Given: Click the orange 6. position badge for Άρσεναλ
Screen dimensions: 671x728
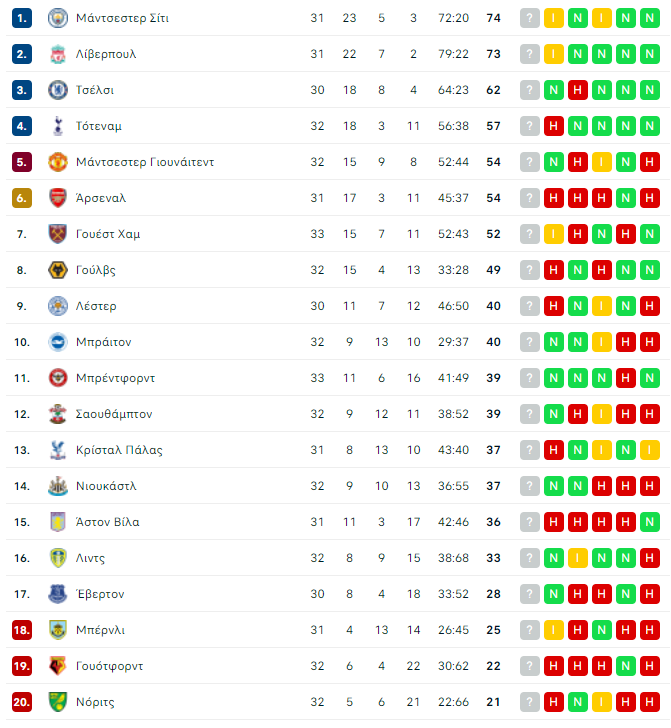Looking at the screenshot, I should pos(22,198).
